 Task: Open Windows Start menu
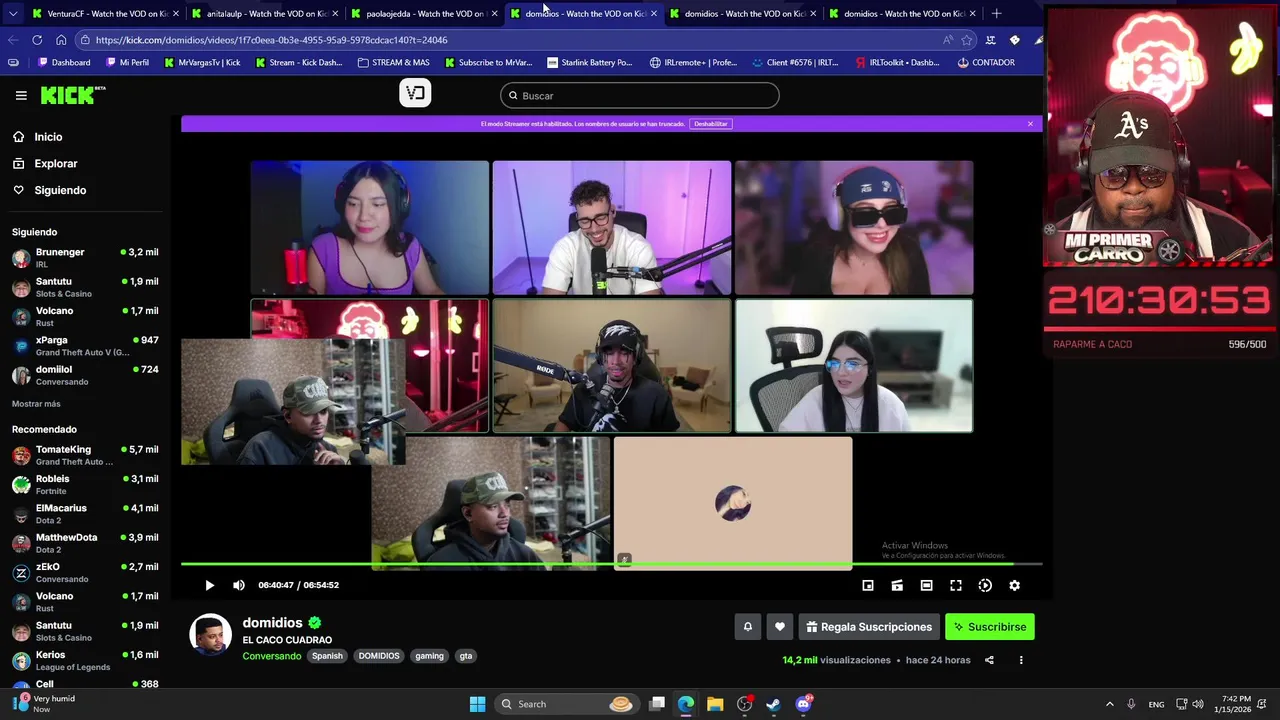[477, 704]
